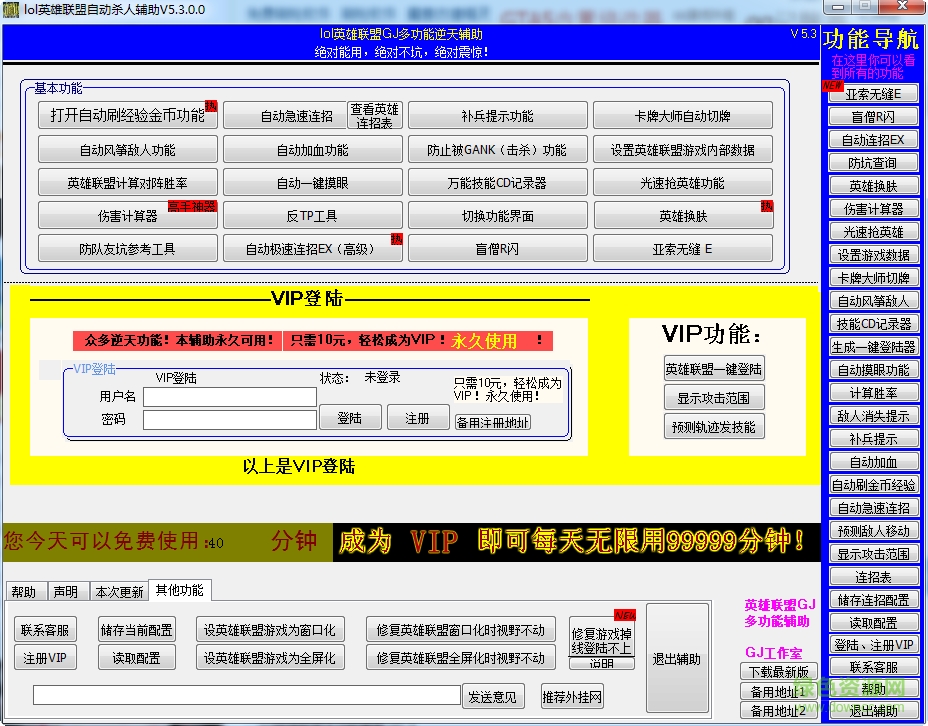Open 卡牌大师自动切牌 function

(x=682, y=116)
